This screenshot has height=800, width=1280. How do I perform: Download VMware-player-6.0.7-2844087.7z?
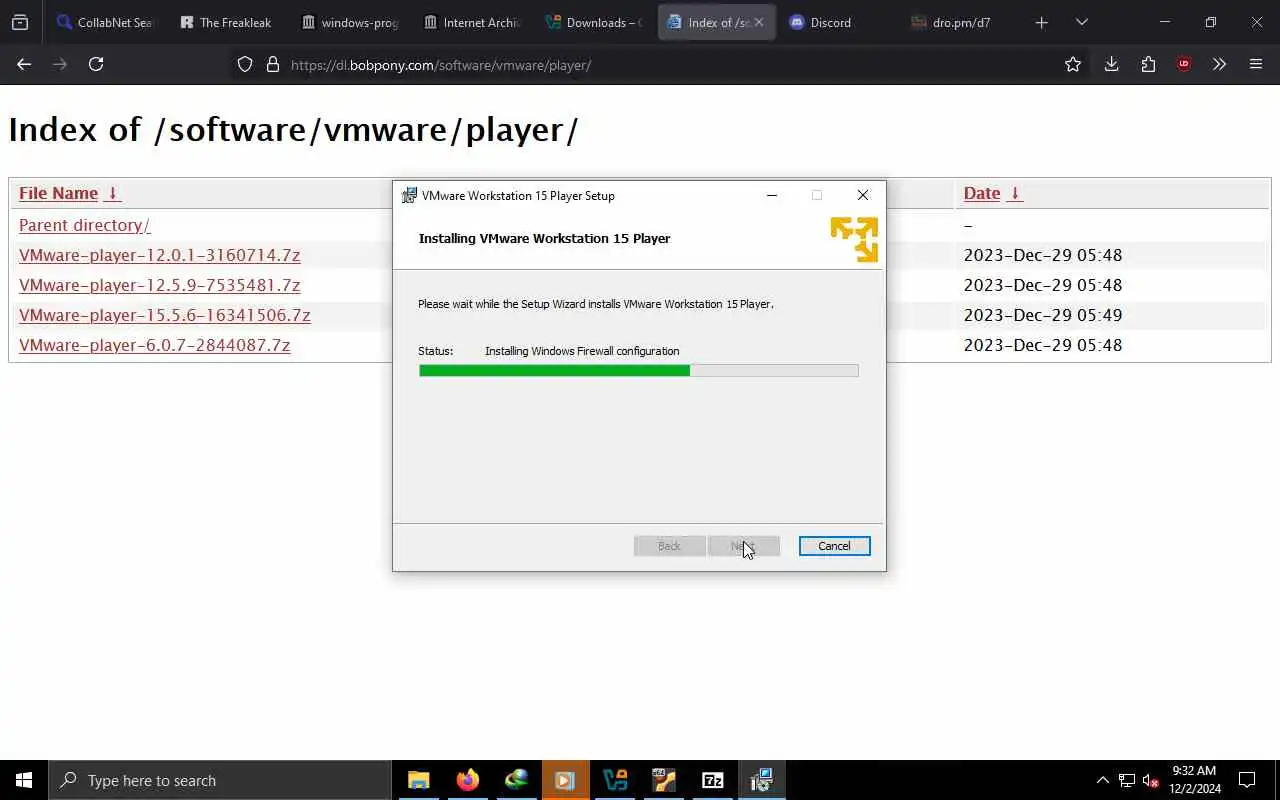[x=155, y=345]
